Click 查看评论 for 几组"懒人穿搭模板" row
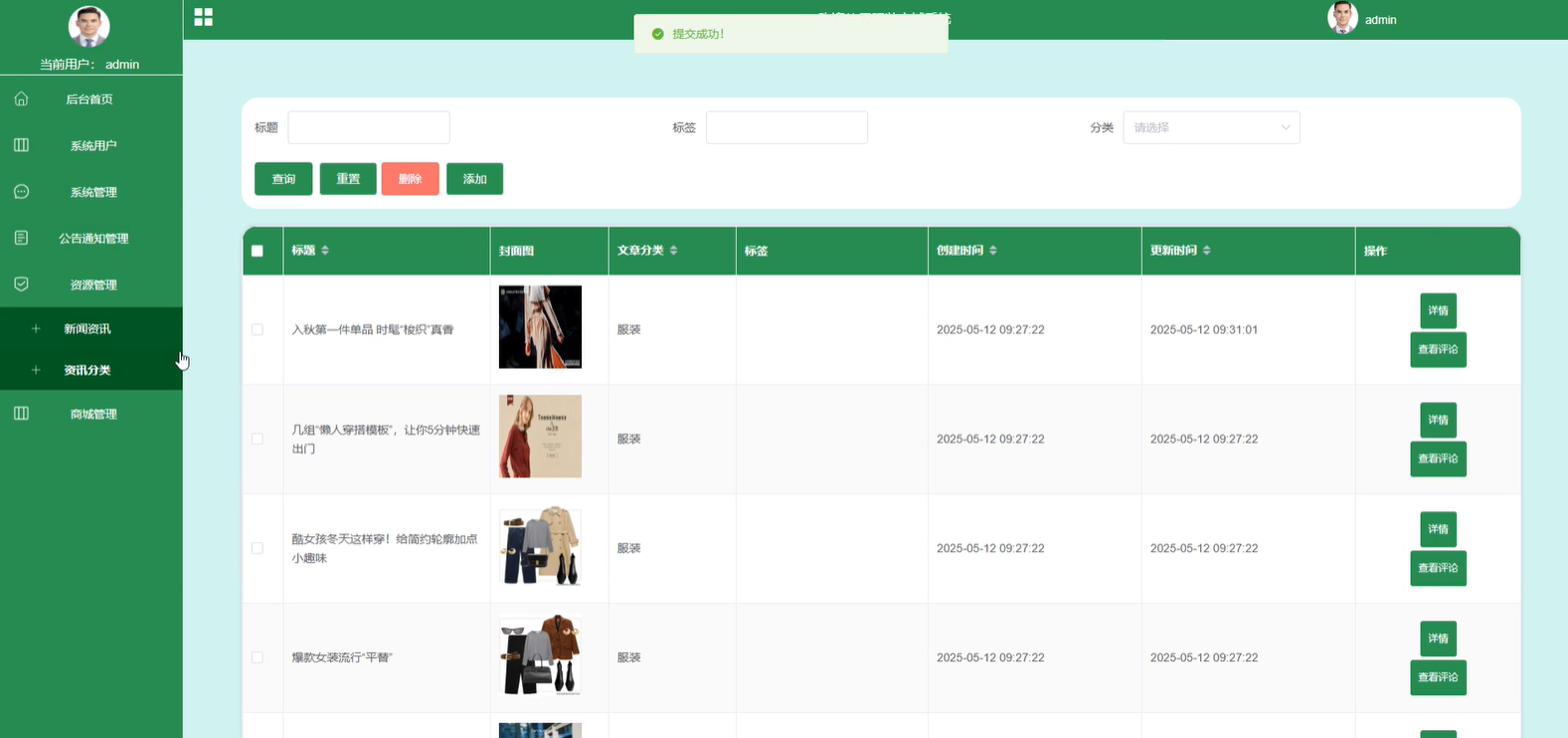1568x738 pixels. (x=1438, y=459)
